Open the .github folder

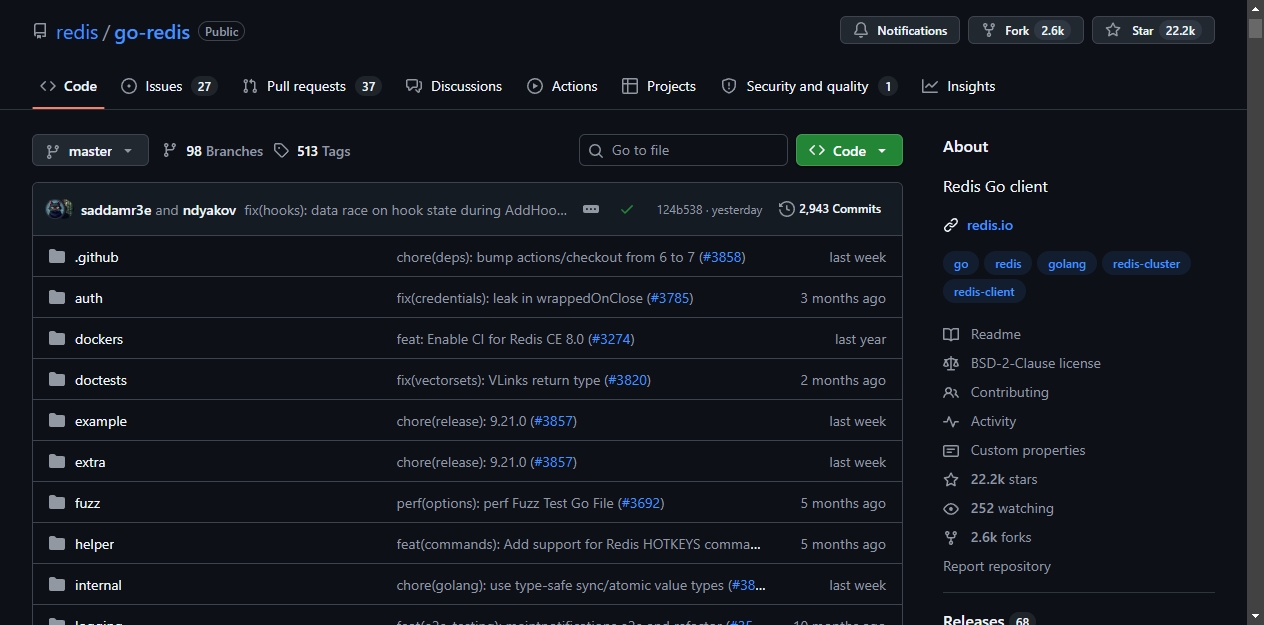[97, 257]
